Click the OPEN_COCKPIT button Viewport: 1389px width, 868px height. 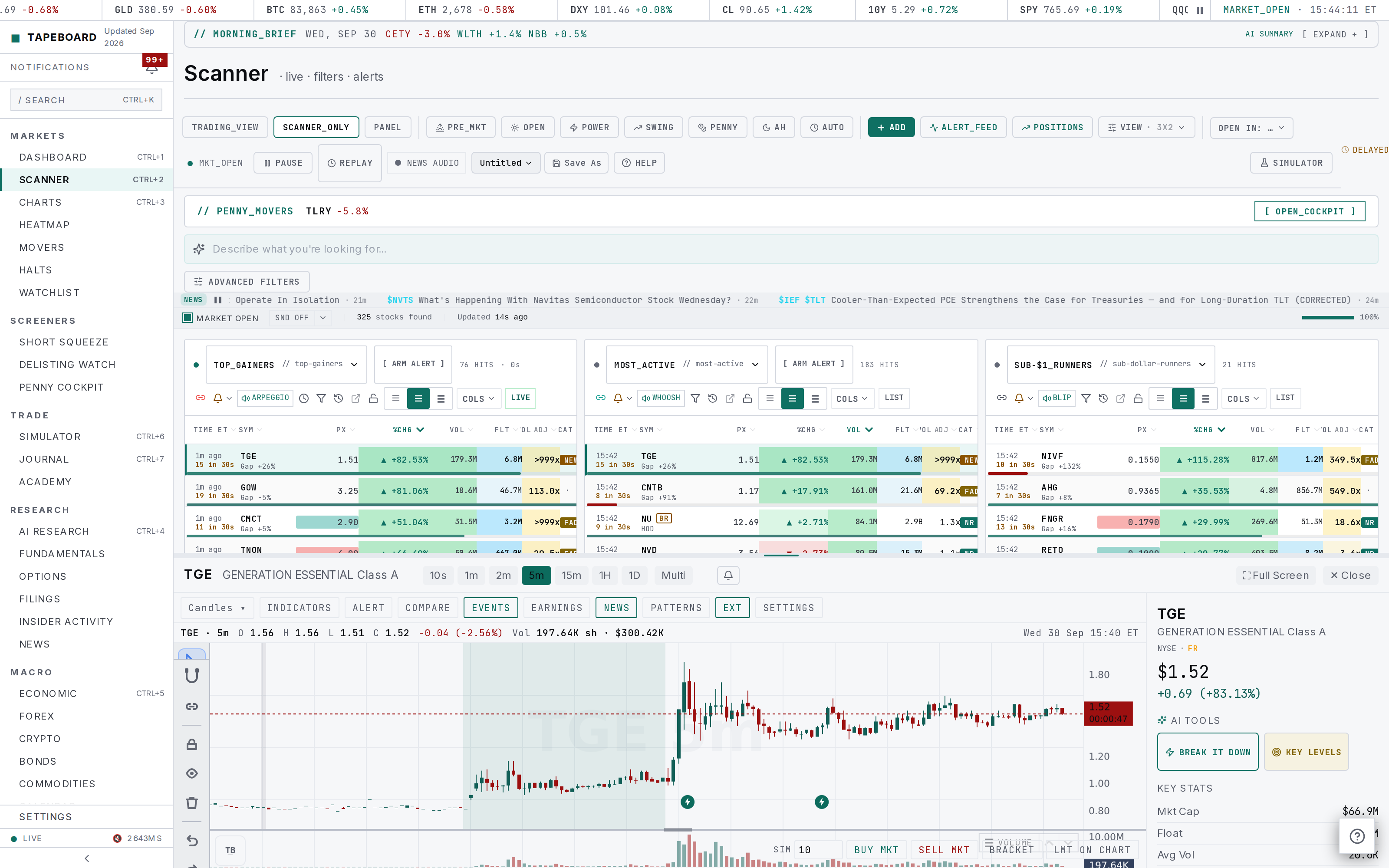coord(1309,211)
